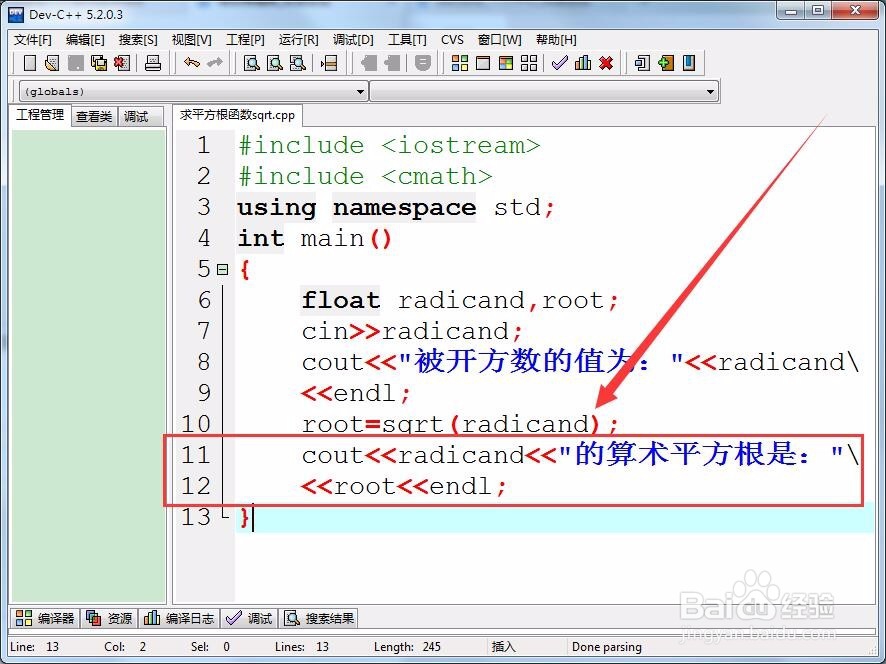Click the disabled grey toggle bookmark icon

(423, 63)
